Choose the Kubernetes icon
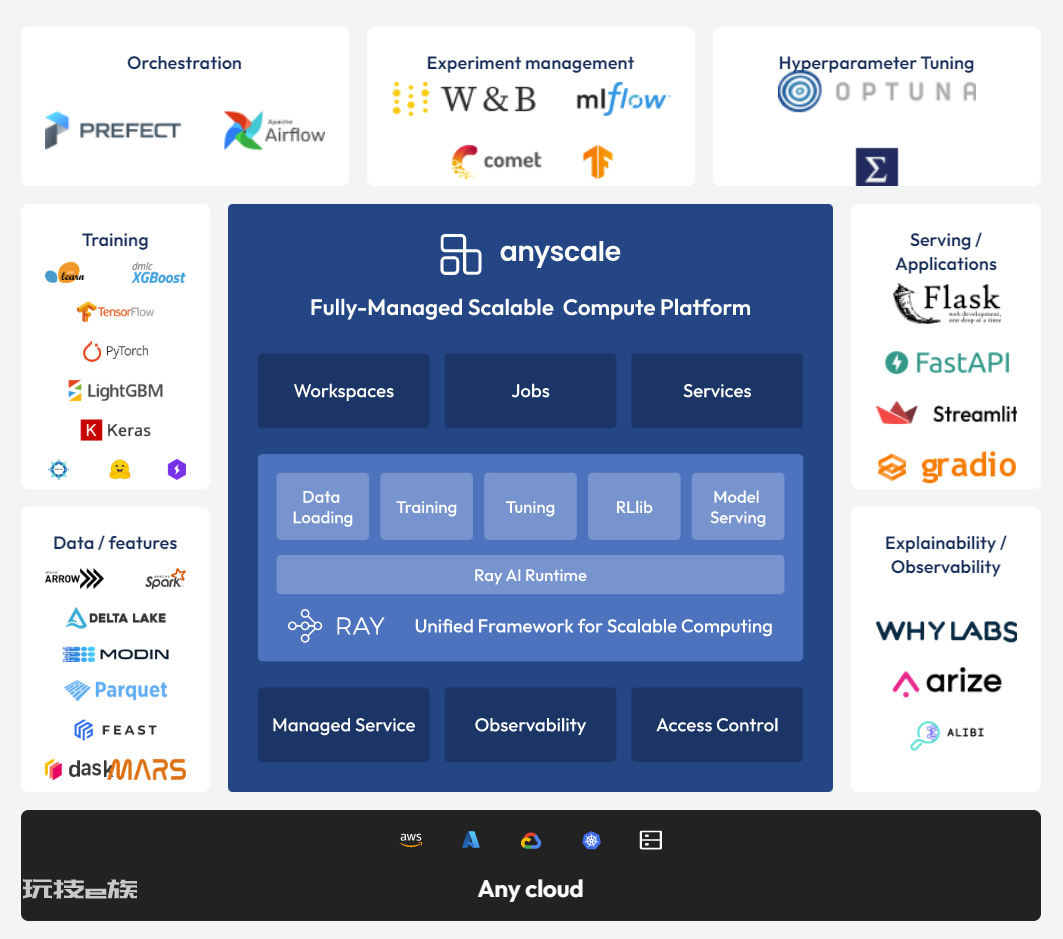Viewport: 1063px width, 939px height. coord(591,841)
